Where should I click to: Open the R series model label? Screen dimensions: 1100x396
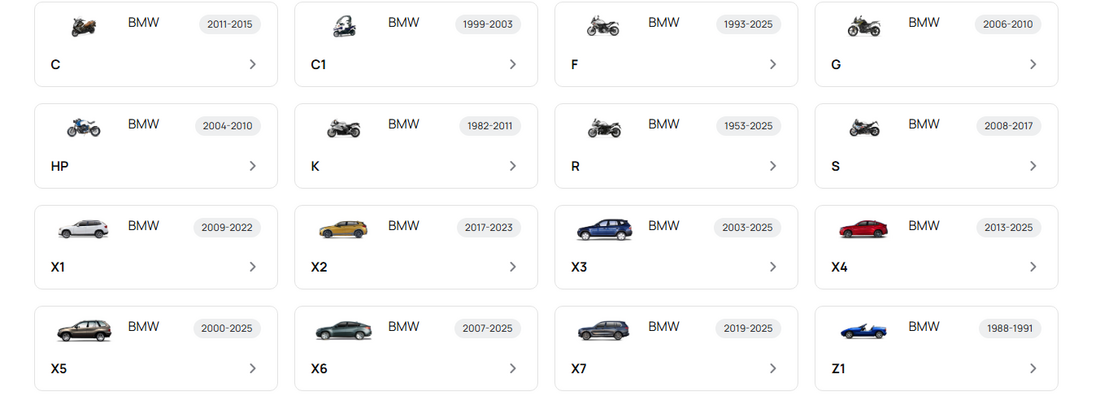(x=575, y=166)
